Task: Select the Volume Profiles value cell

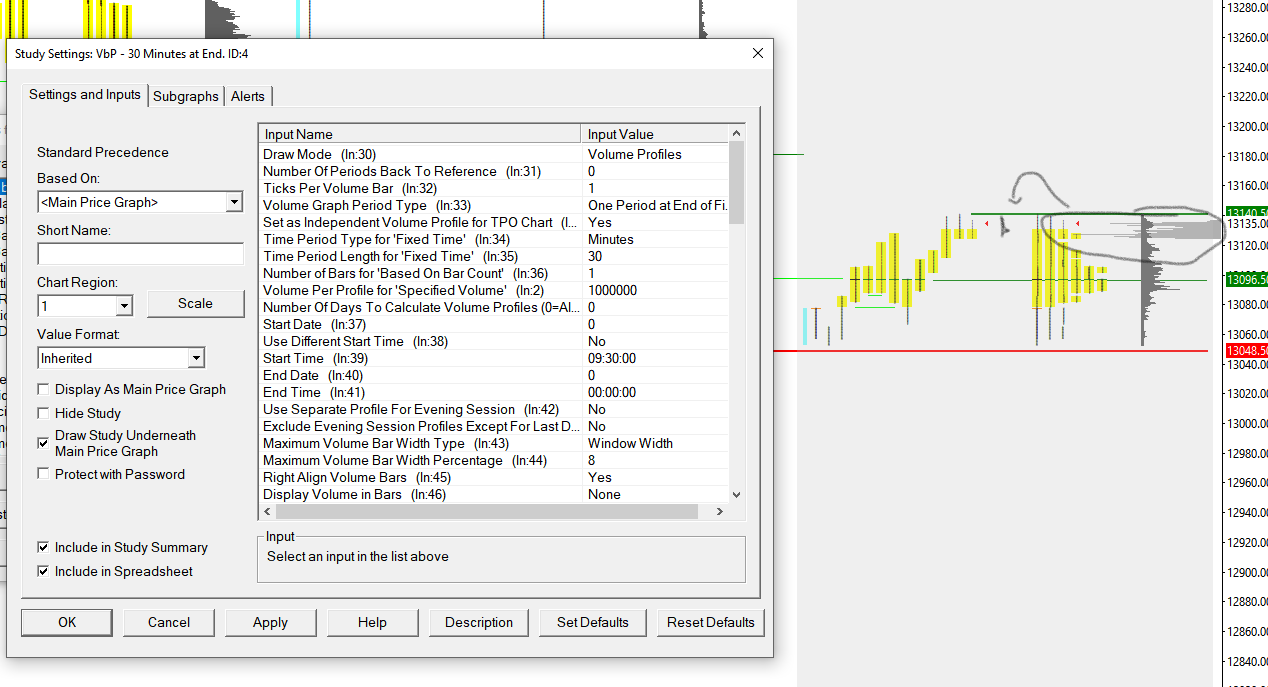Action: pyautogui.click(x=655, y=154)
